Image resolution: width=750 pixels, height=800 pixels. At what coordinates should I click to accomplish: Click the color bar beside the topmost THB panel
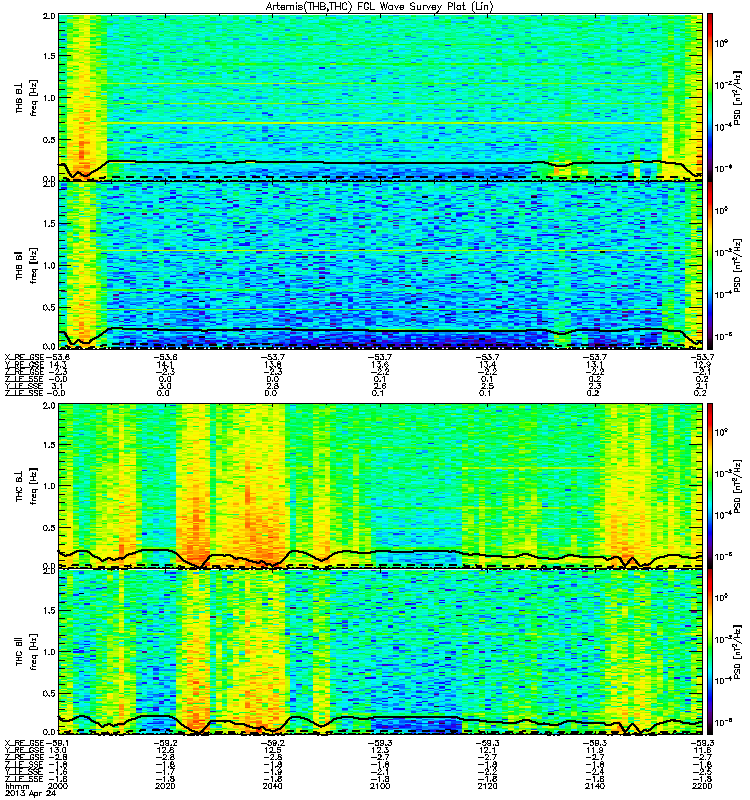(x=709, y=97)
